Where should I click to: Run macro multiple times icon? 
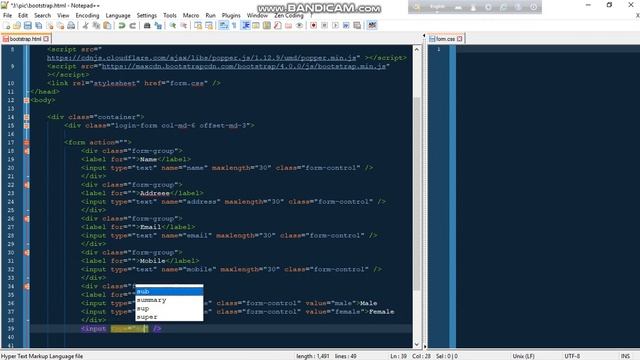[346, 25]
